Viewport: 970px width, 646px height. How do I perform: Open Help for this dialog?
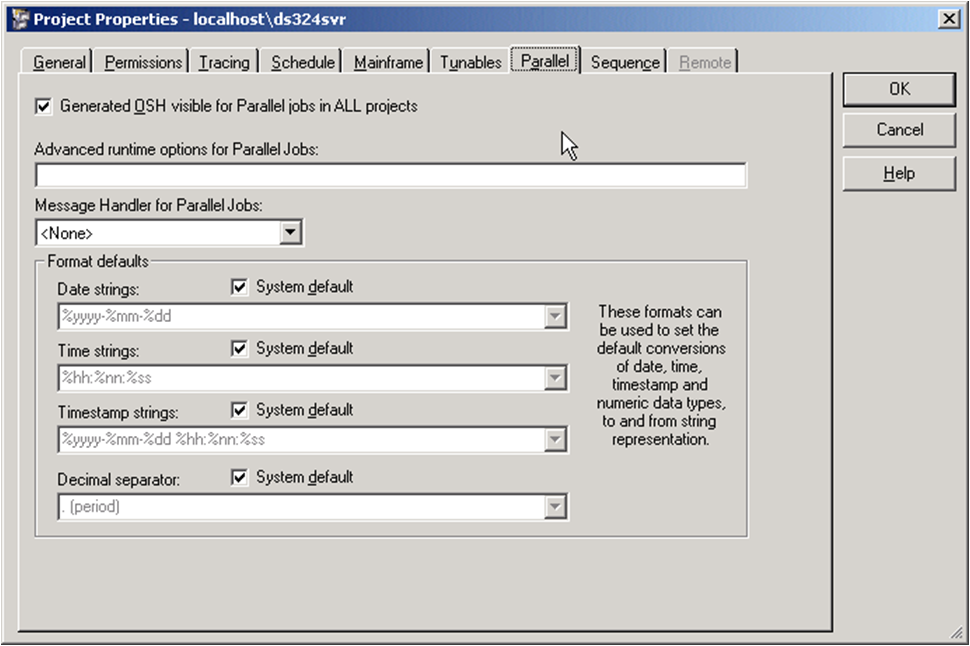899,174
